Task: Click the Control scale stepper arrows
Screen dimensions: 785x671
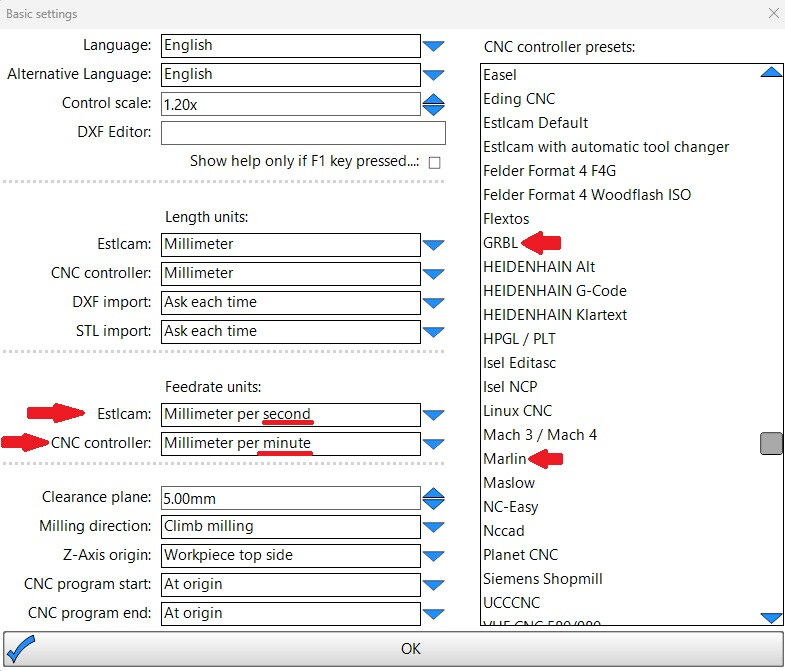Action: click(x=433, y=104)
